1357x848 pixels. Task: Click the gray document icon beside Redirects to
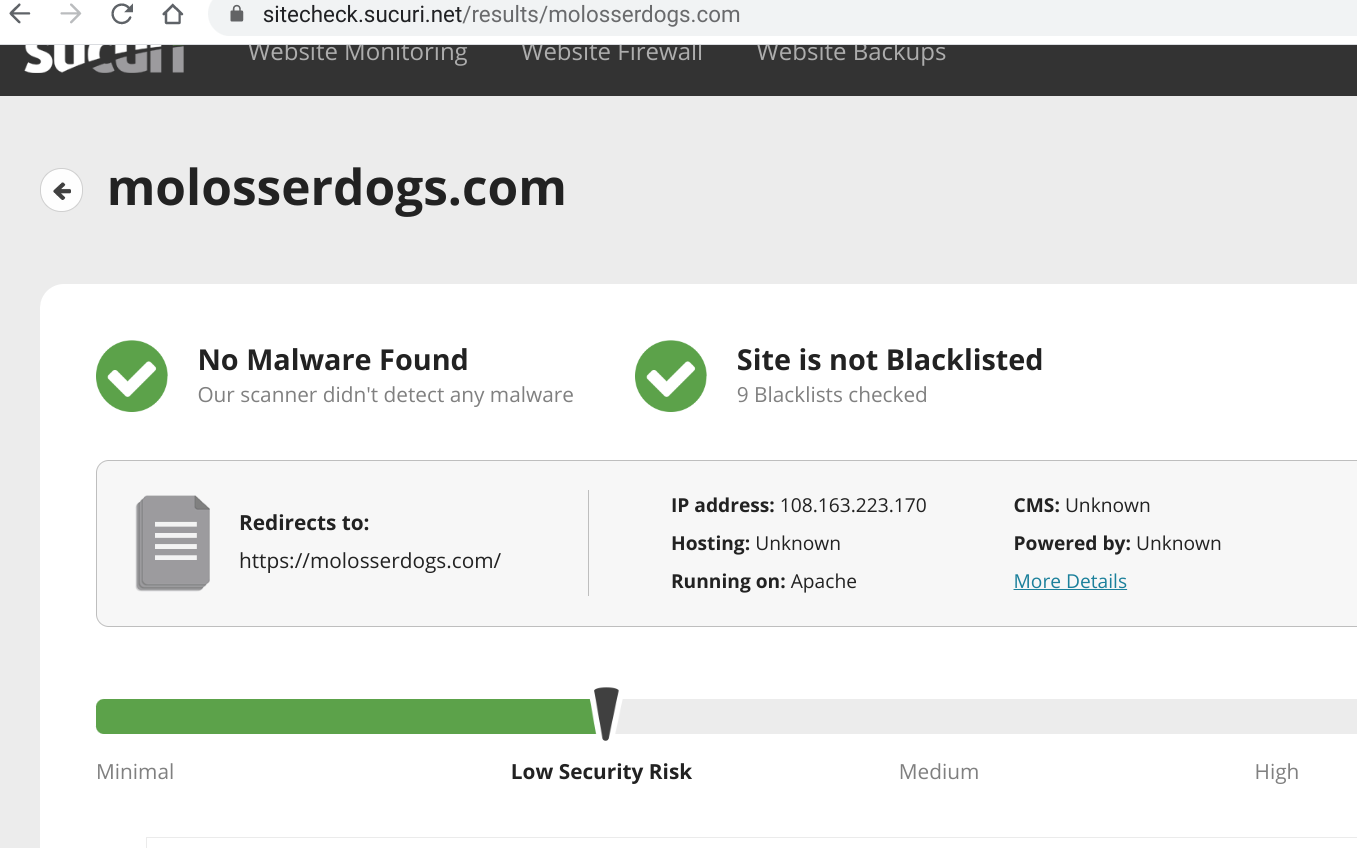173,543
